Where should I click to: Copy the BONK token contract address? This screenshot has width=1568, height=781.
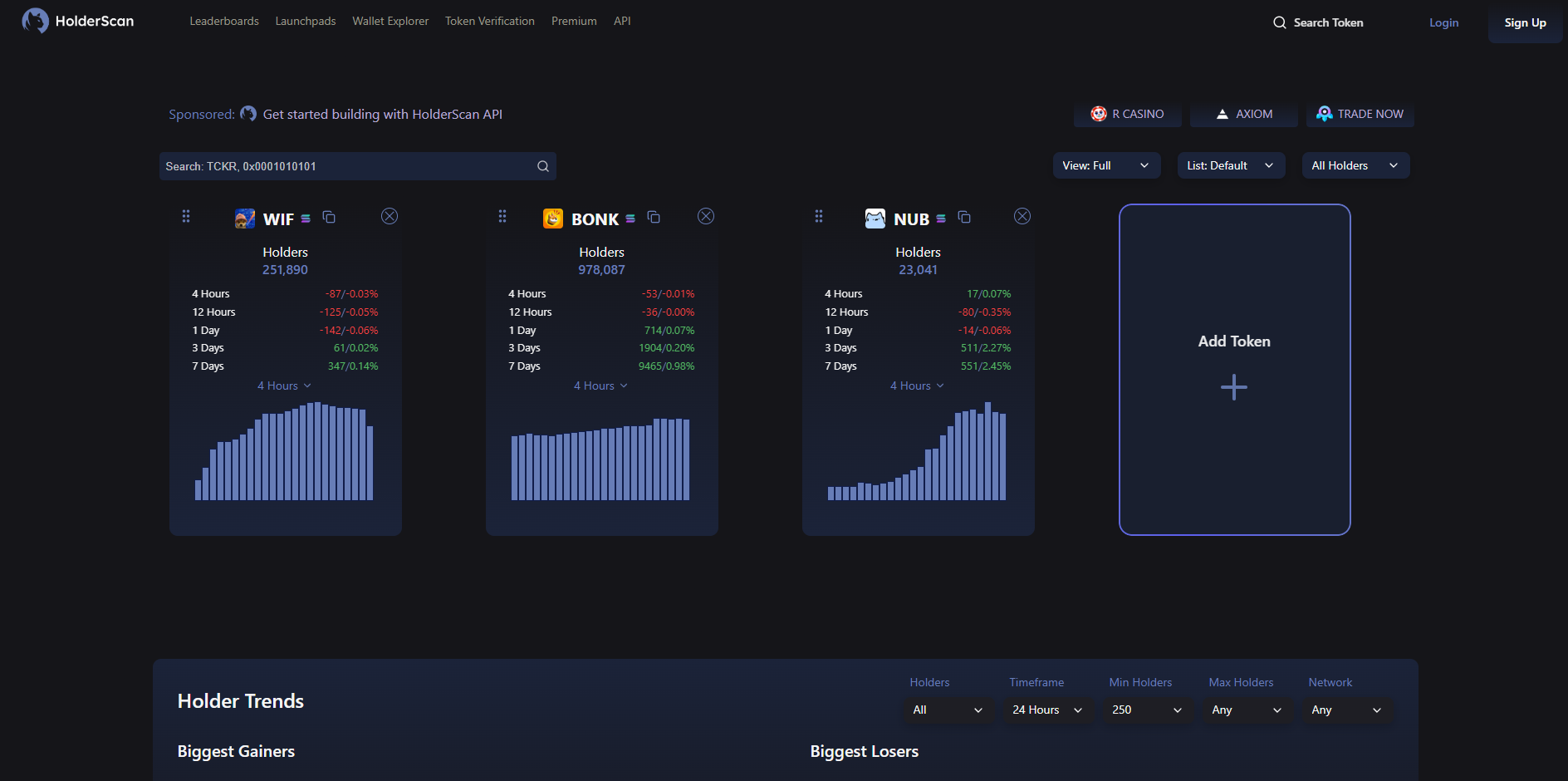tap(654, 216)
